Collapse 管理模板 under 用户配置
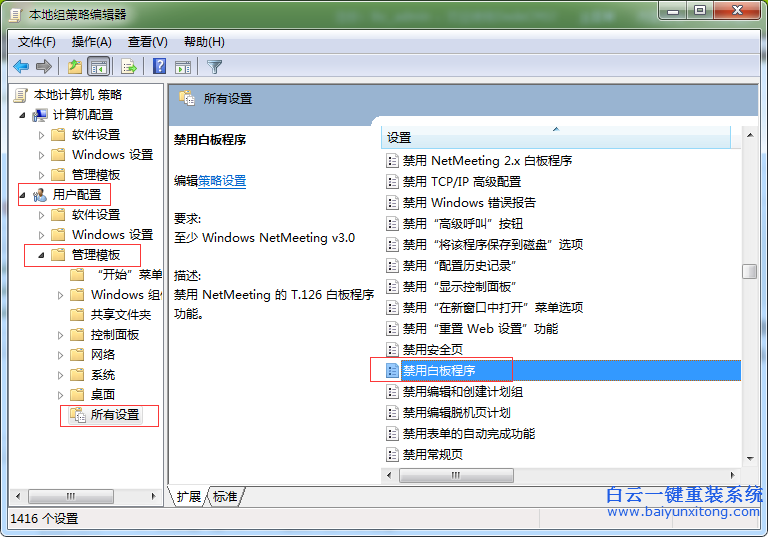Viewport: 768px width, 537px height. (x=41, y=255)
